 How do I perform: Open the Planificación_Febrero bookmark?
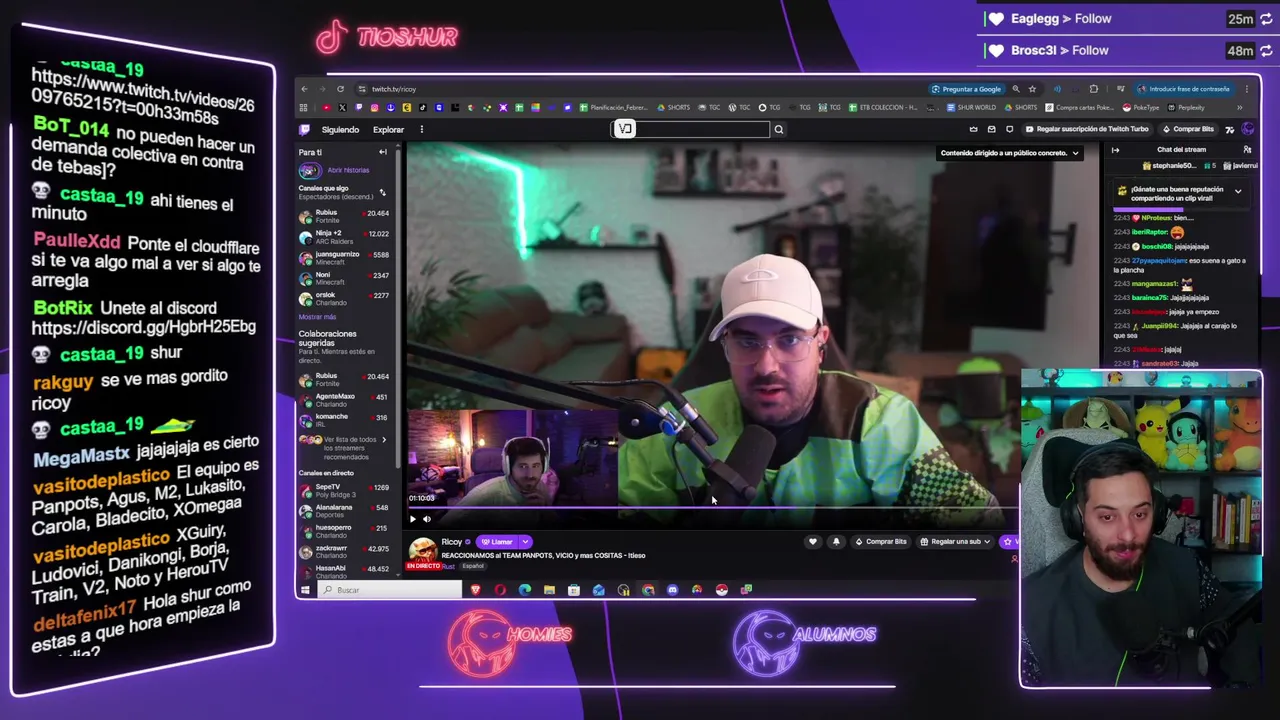tap(612, 107)
